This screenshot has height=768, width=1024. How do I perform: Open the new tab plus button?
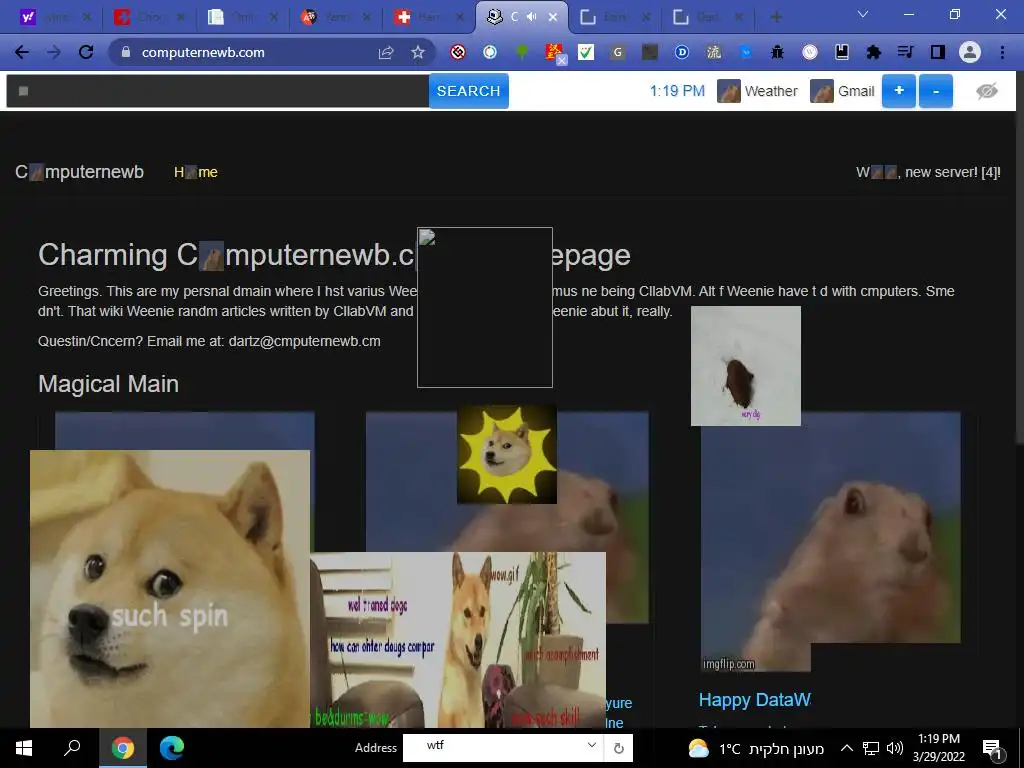tap(776, 17)
